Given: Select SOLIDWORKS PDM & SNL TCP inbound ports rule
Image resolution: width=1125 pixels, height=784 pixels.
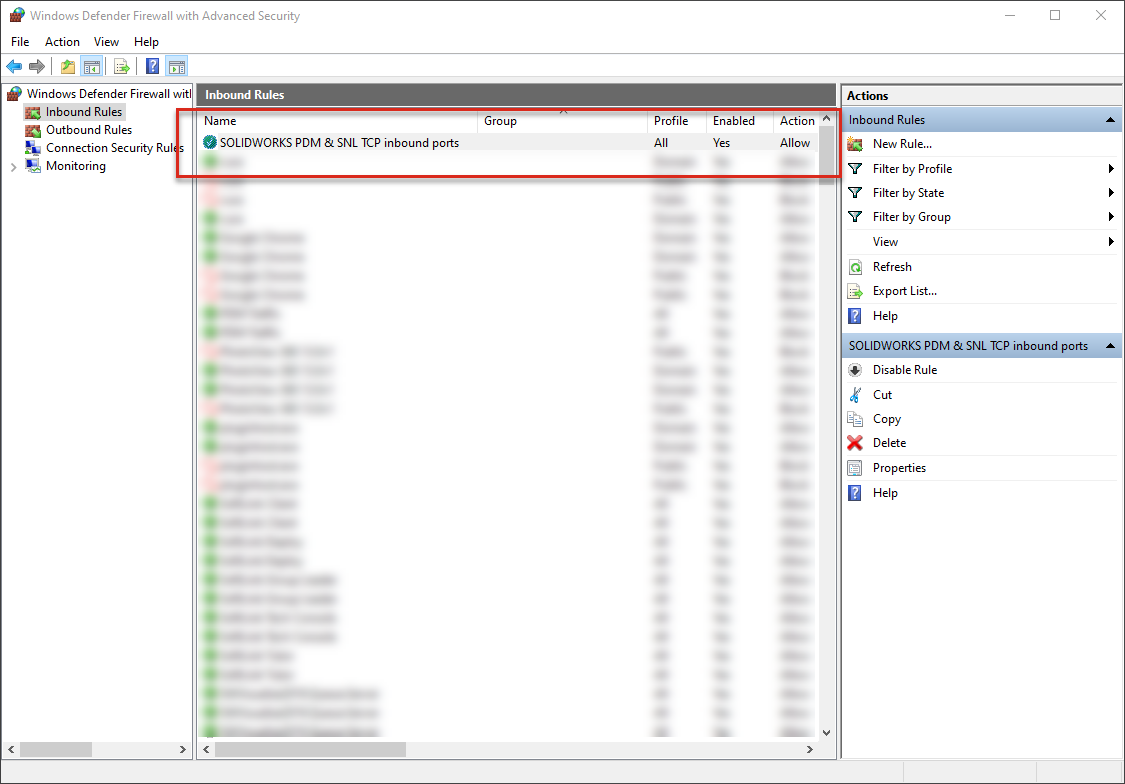Looking at the screenshot, I should pyautogui.click(x=509, y=143).
